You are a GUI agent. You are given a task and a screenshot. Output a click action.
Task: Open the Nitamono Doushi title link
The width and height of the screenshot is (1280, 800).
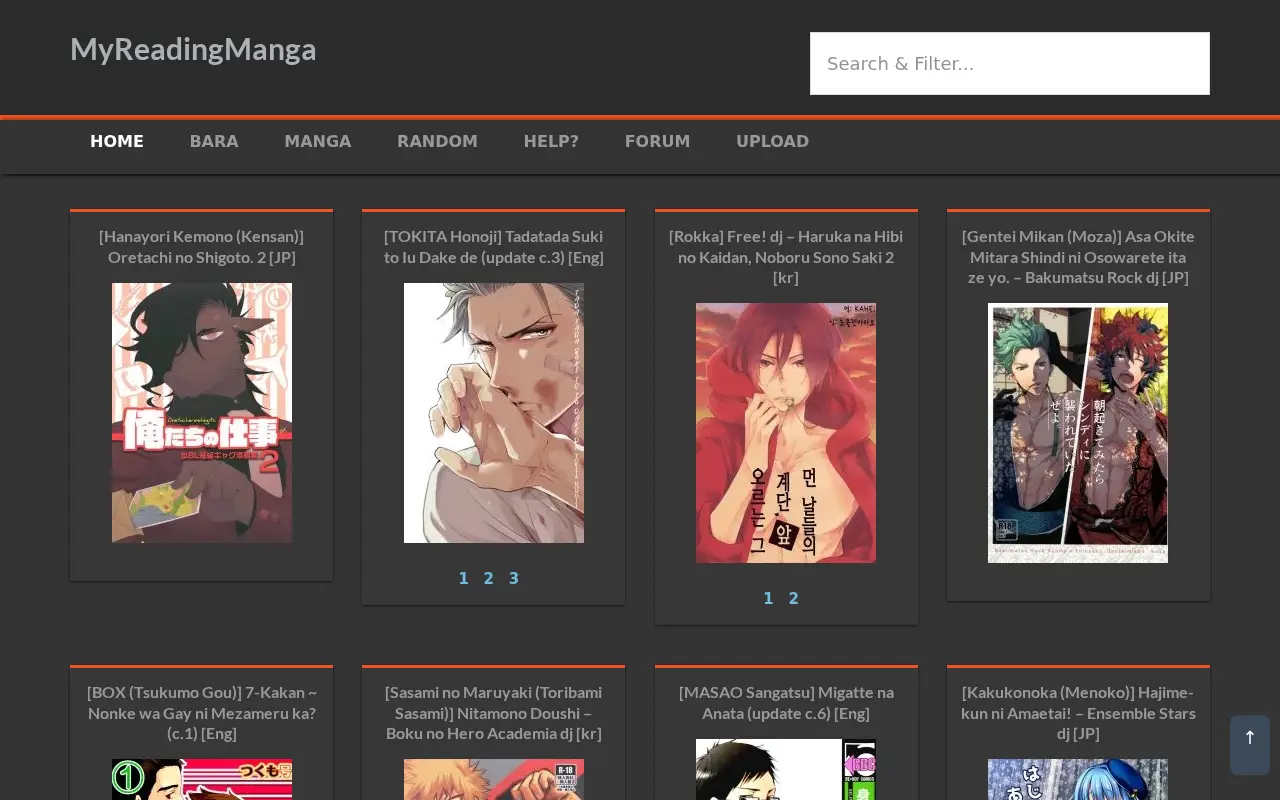tap(494, 713)
